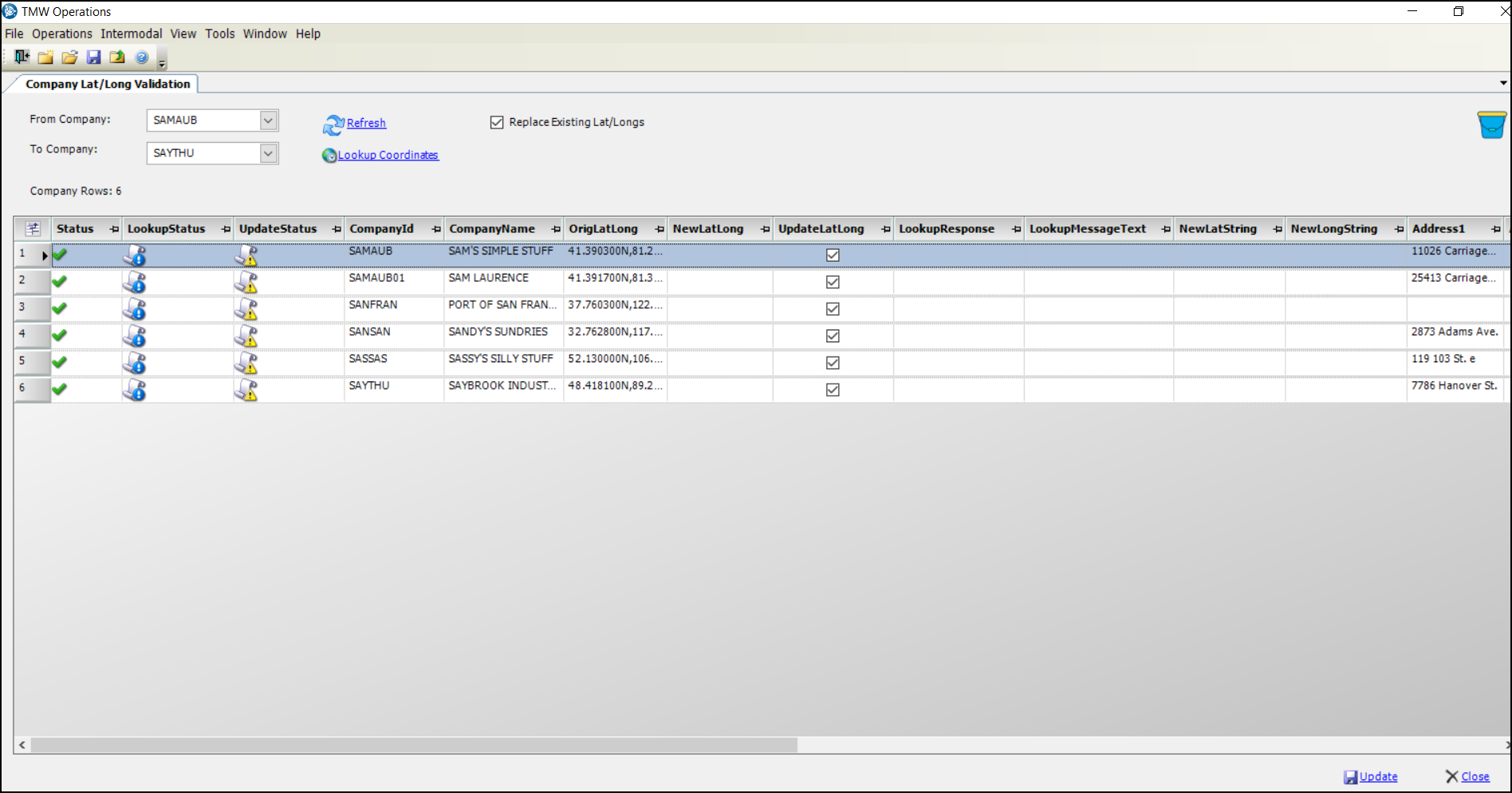
Task: Uncheck UpdateLatLong for SAM'S SIMPLE STUFF
Action: point(833,255)
